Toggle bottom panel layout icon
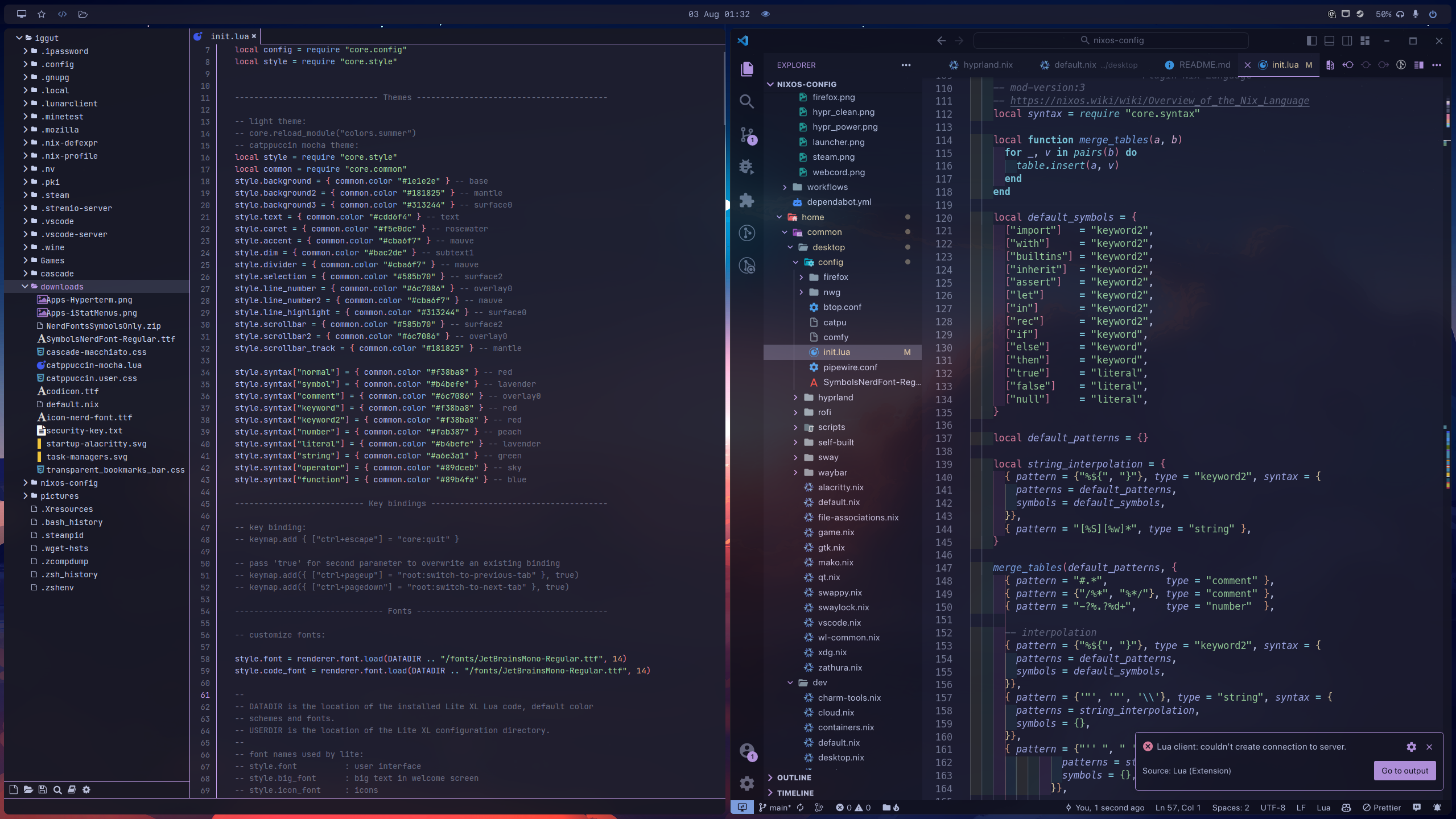The image size is (1456, 819). 1329,40
